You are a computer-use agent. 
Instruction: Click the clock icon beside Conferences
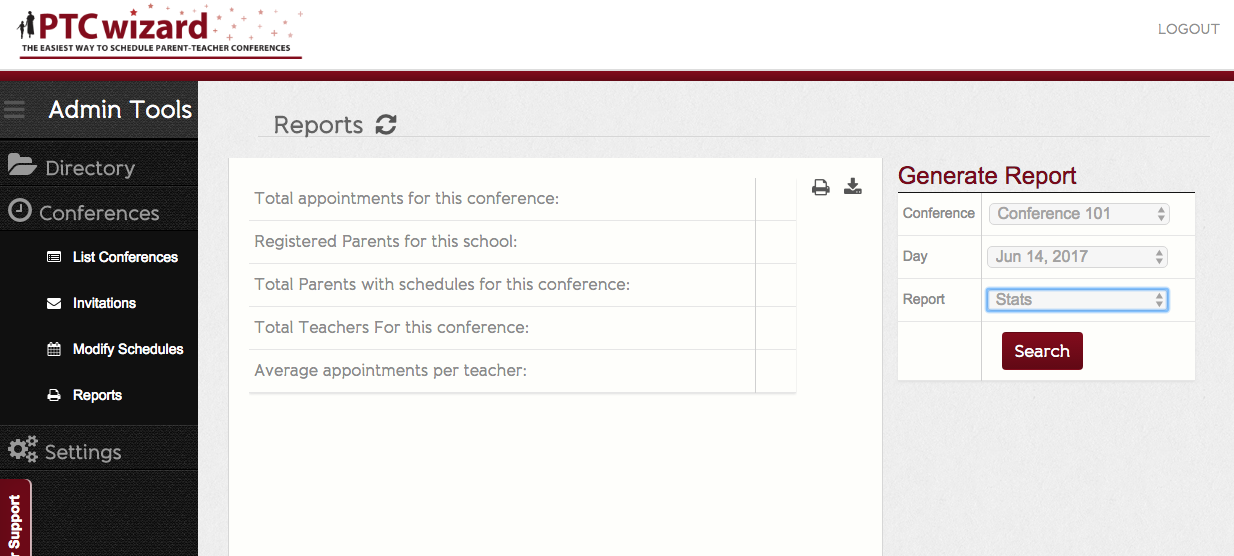20,211
